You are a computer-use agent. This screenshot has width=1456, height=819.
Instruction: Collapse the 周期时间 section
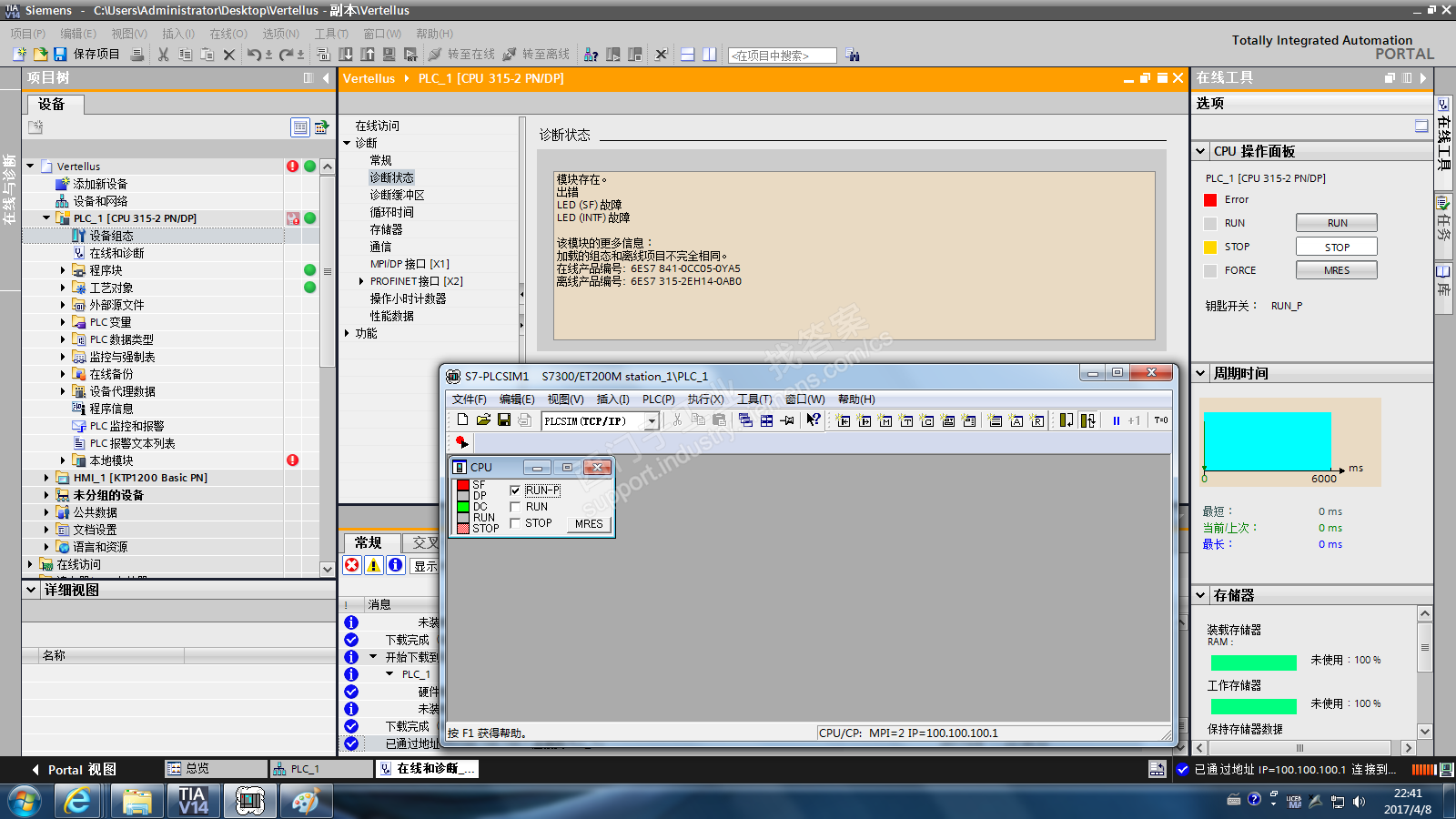tap(1200, 373)
